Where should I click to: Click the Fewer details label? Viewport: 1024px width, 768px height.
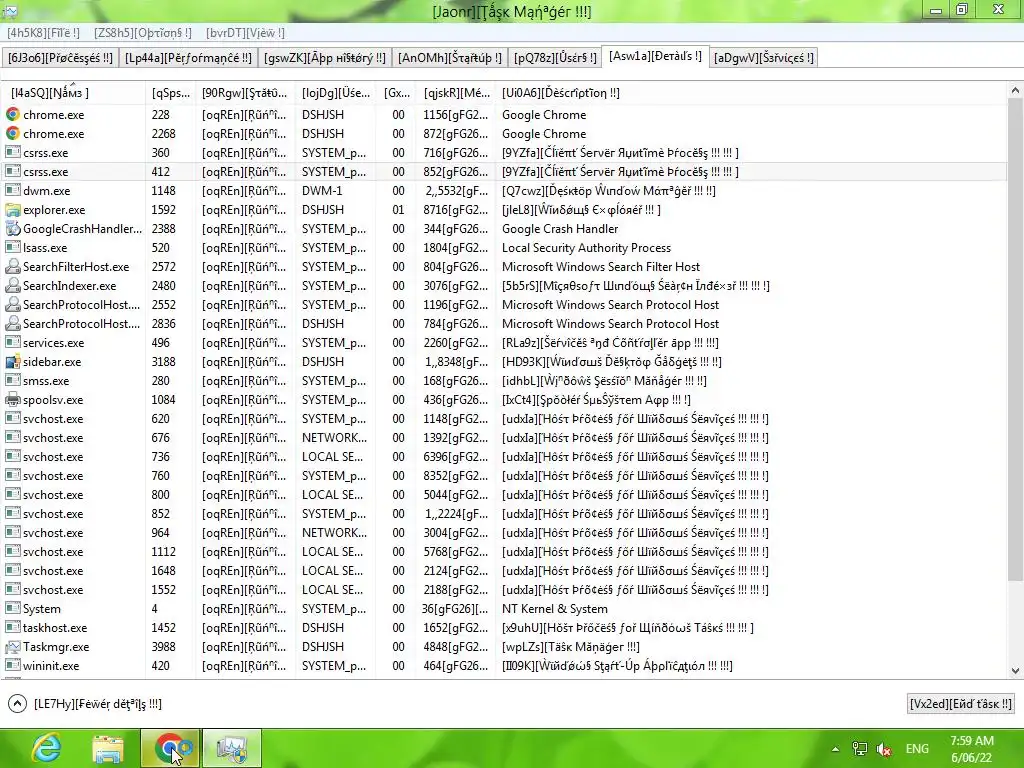pyautogui.click(x=98, y=703)
